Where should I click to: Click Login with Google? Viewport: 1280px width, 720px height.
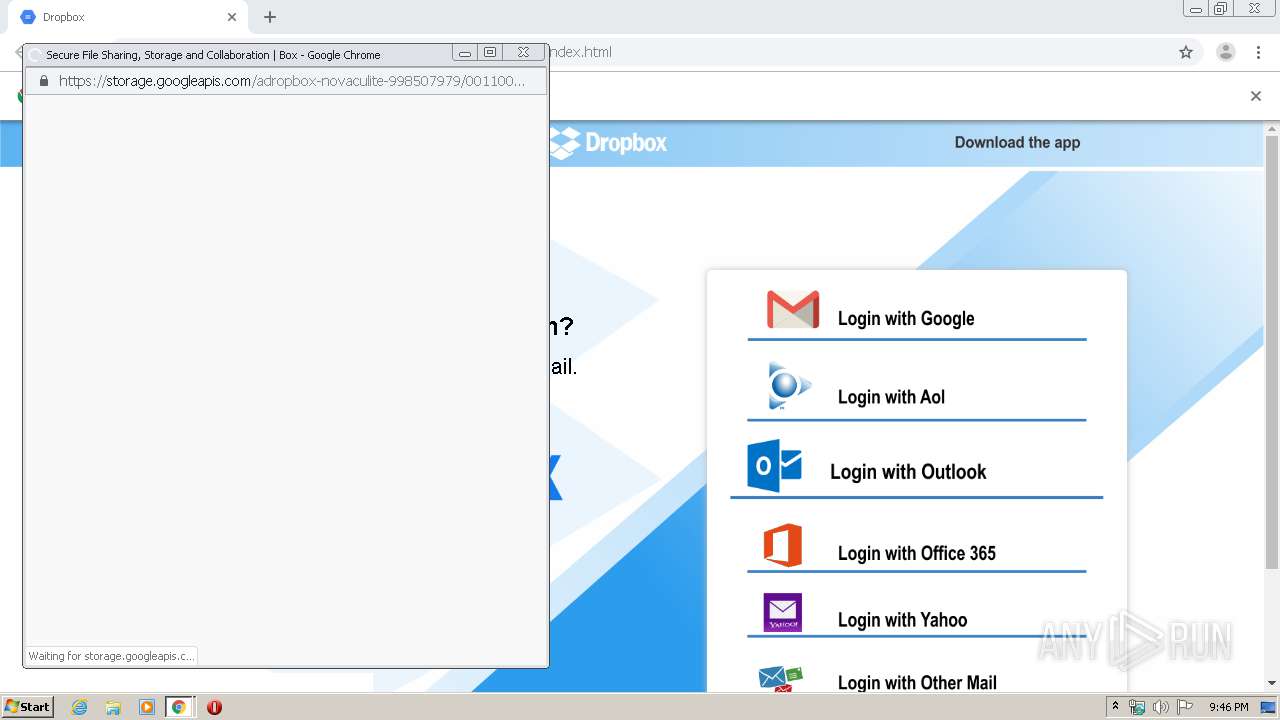906,318
